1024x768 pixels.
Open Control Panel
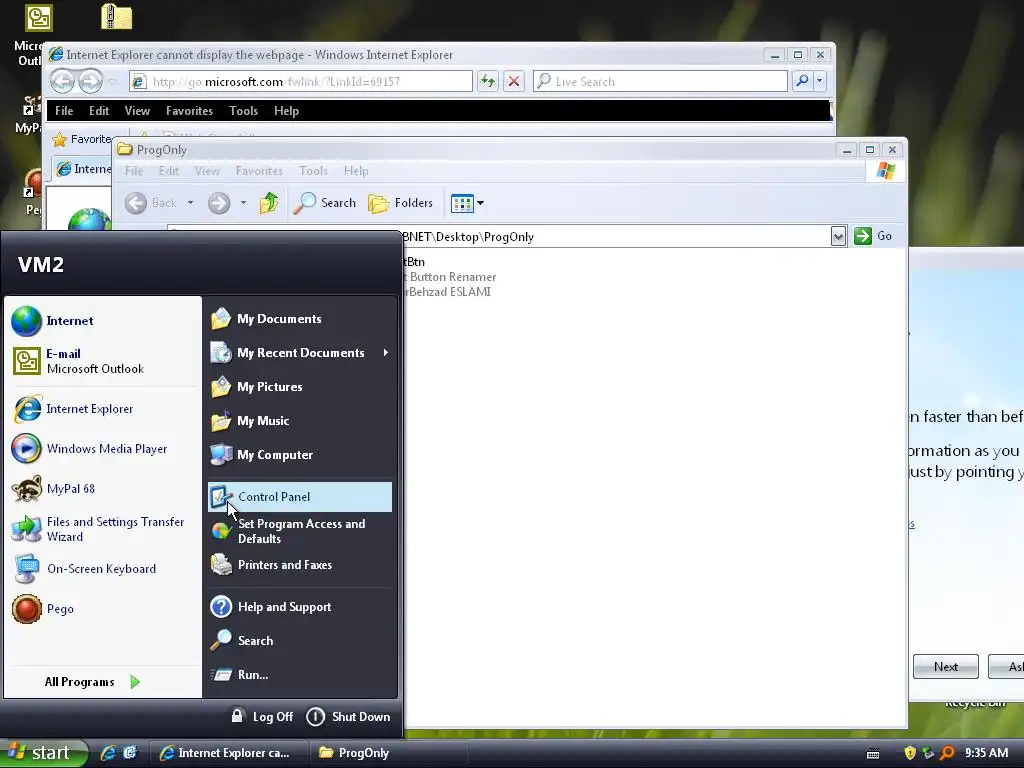300,496
